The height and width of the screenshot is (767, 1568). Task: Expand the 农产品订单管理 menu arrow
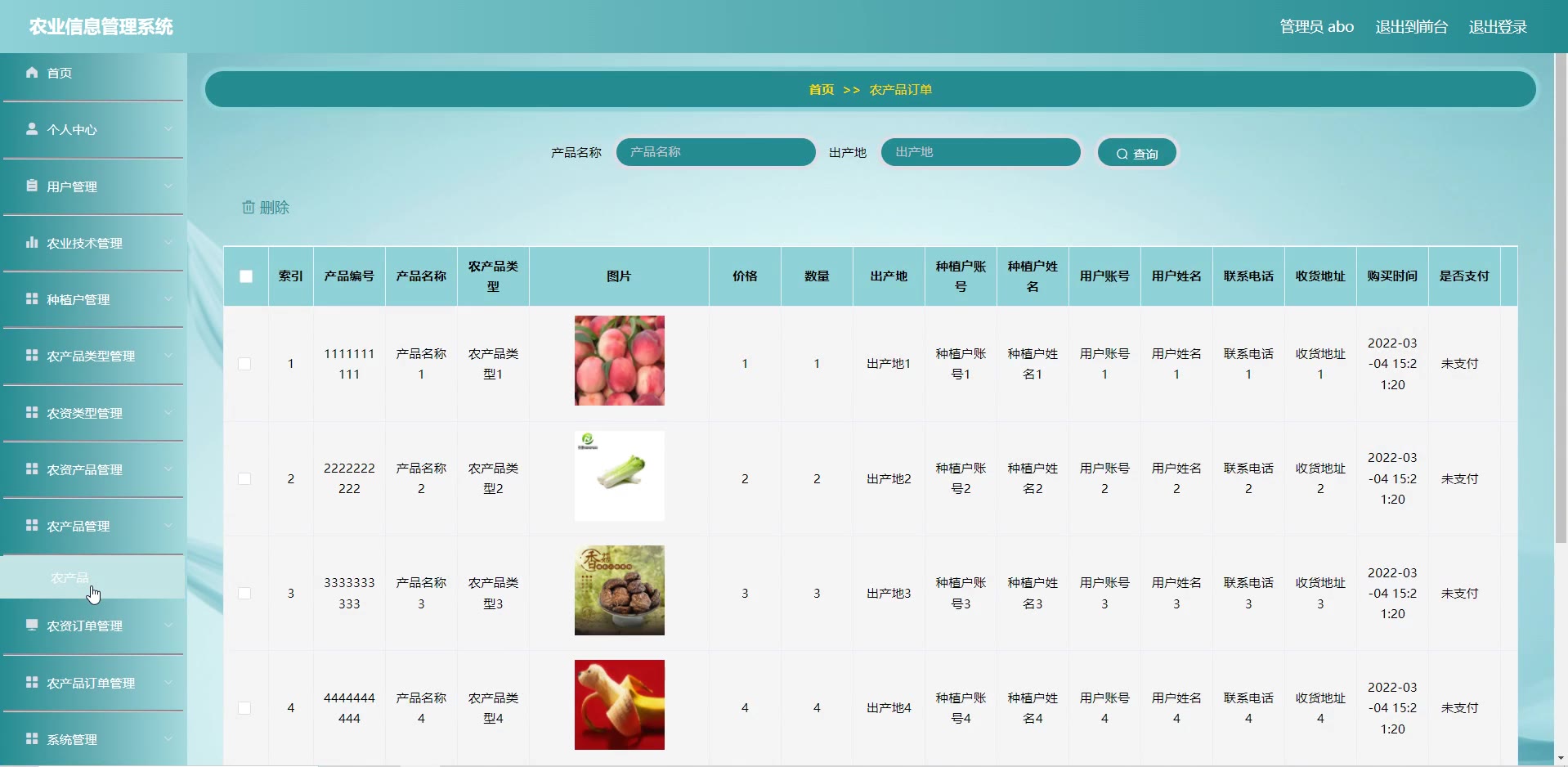click(x=168, y=682)
